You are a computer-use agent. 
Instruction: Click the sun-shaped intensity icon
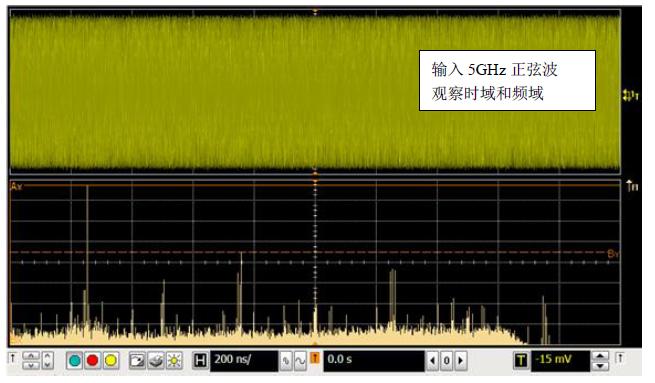[x=174, y=360]
